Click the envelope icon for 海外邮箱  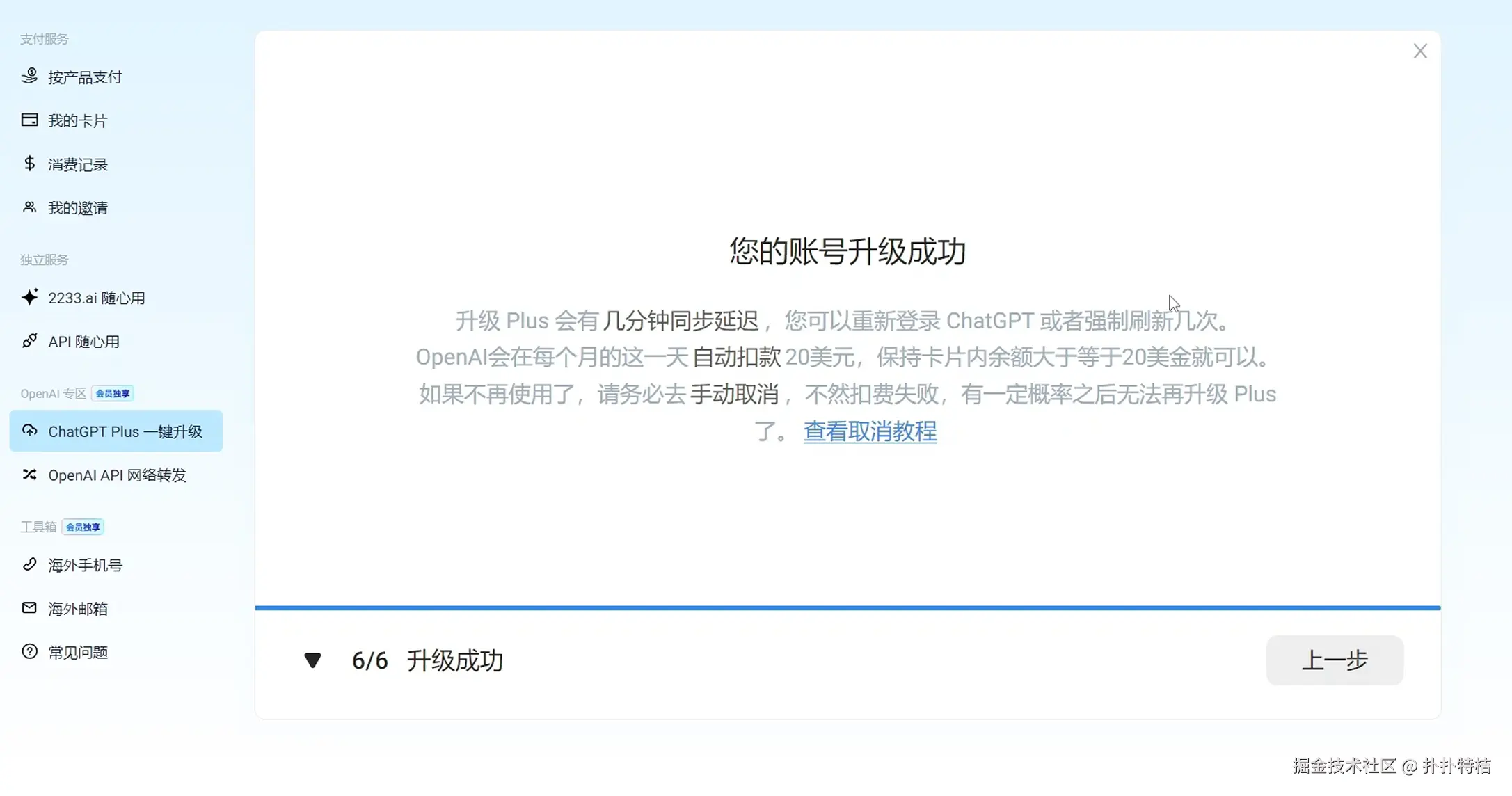(29, 608)
